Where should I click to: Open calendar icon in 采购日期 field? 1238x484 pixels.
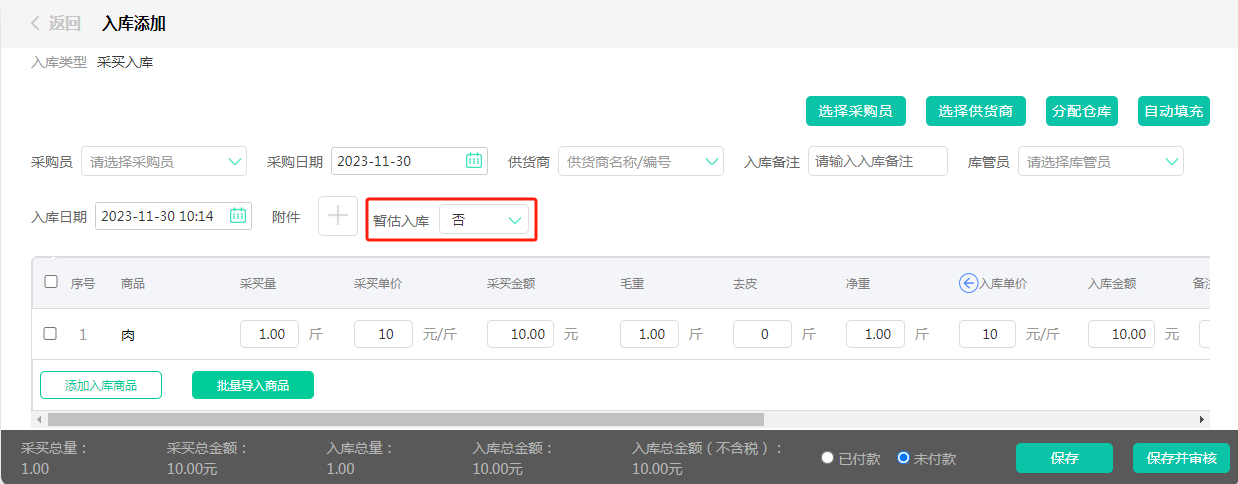474,161
